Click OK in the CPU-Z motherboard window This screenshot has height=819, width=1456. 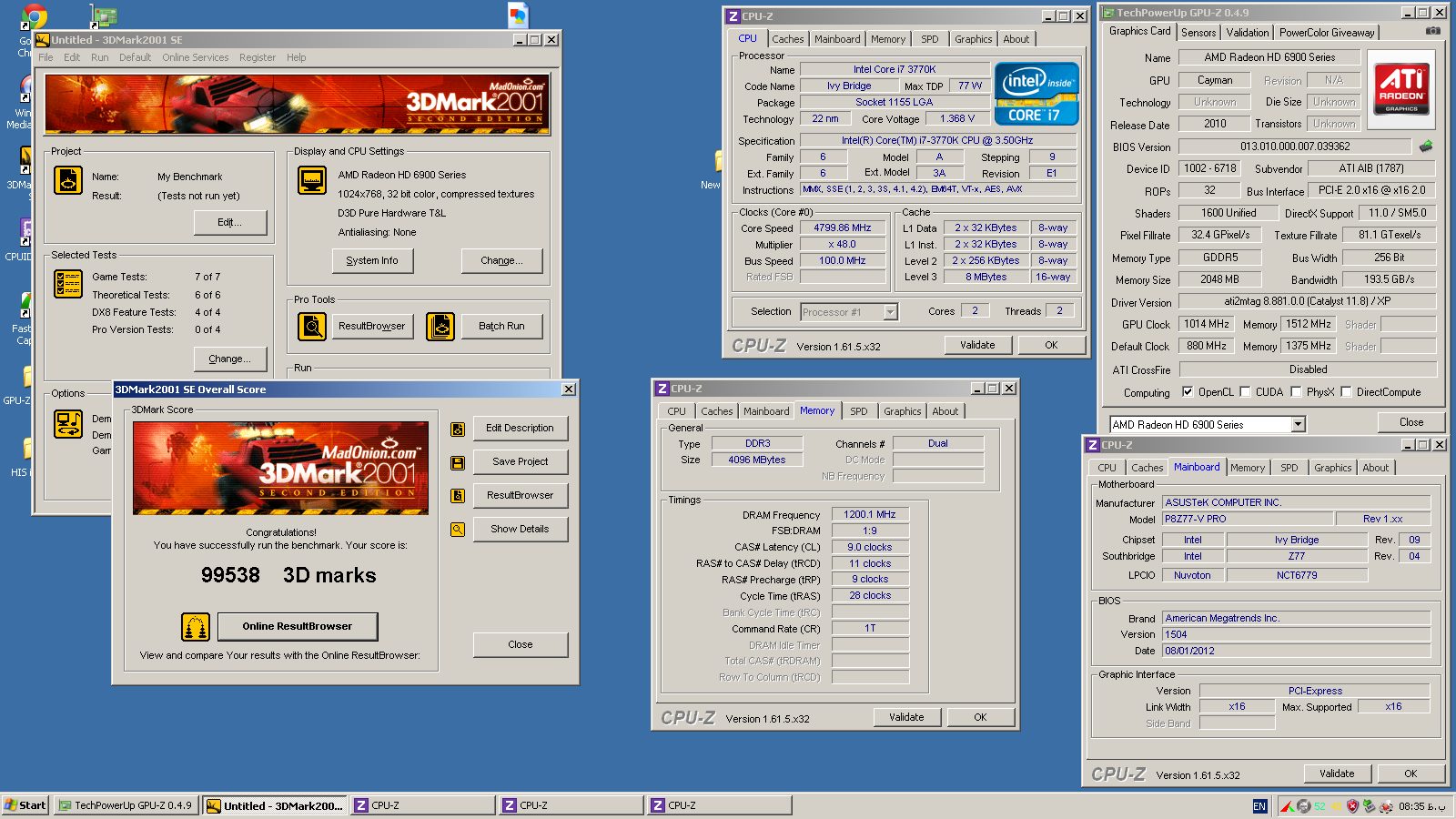coord(1410,773)
